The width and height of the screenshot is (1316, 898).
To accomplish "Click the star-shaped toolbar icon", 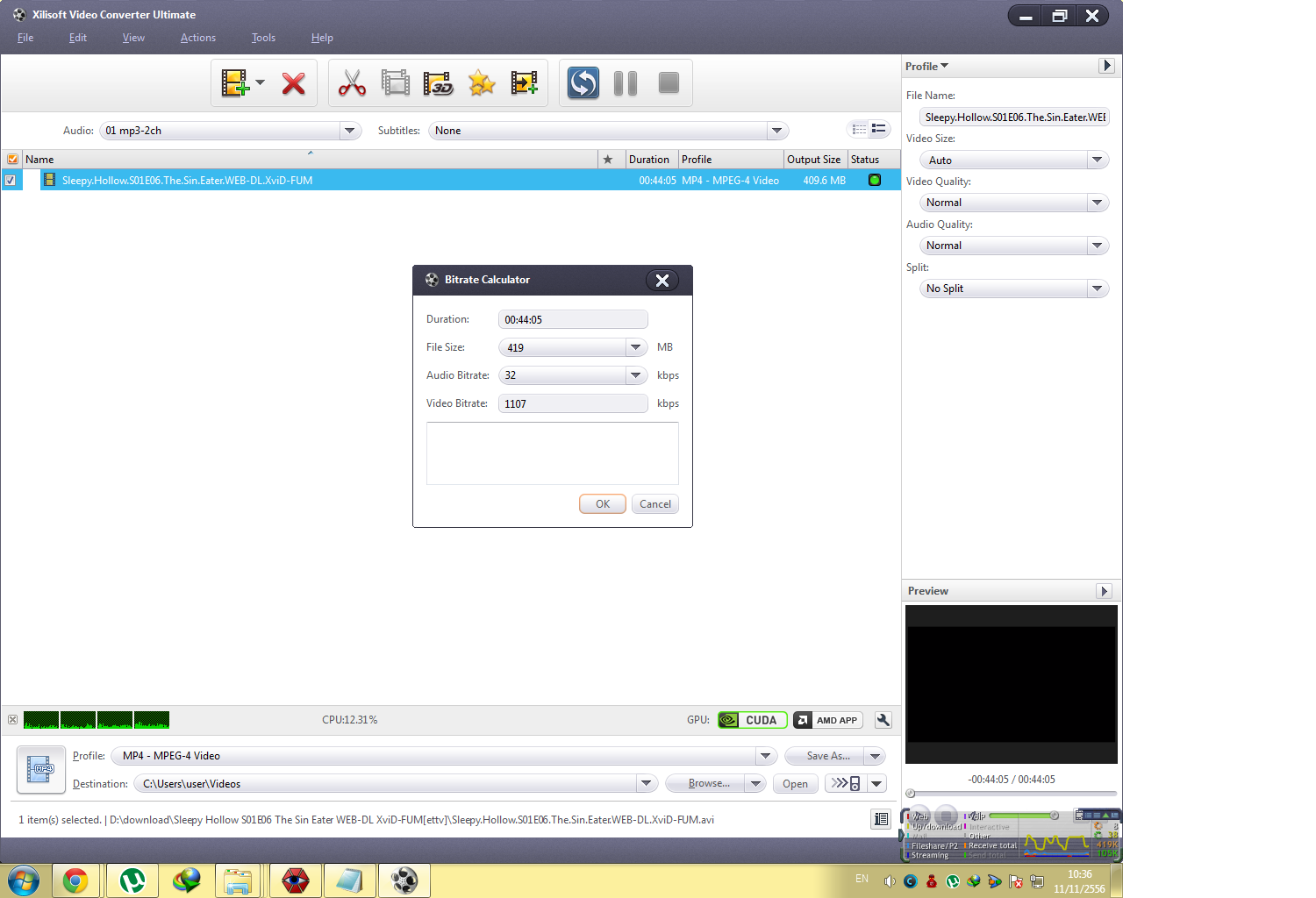I will (482, 83).
